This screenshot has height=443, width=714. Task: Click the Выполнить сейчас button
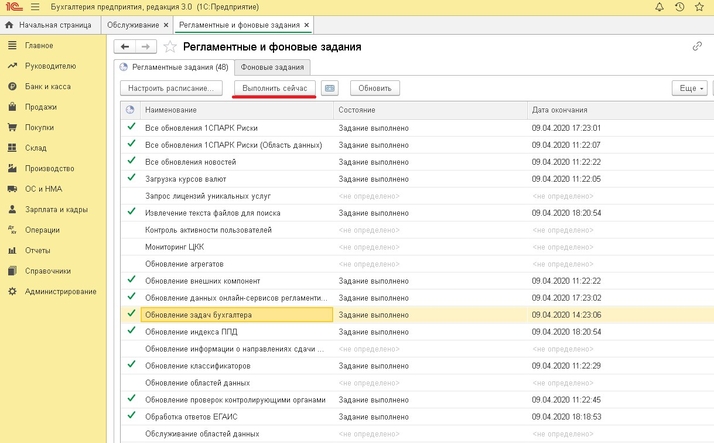(274, 88)
